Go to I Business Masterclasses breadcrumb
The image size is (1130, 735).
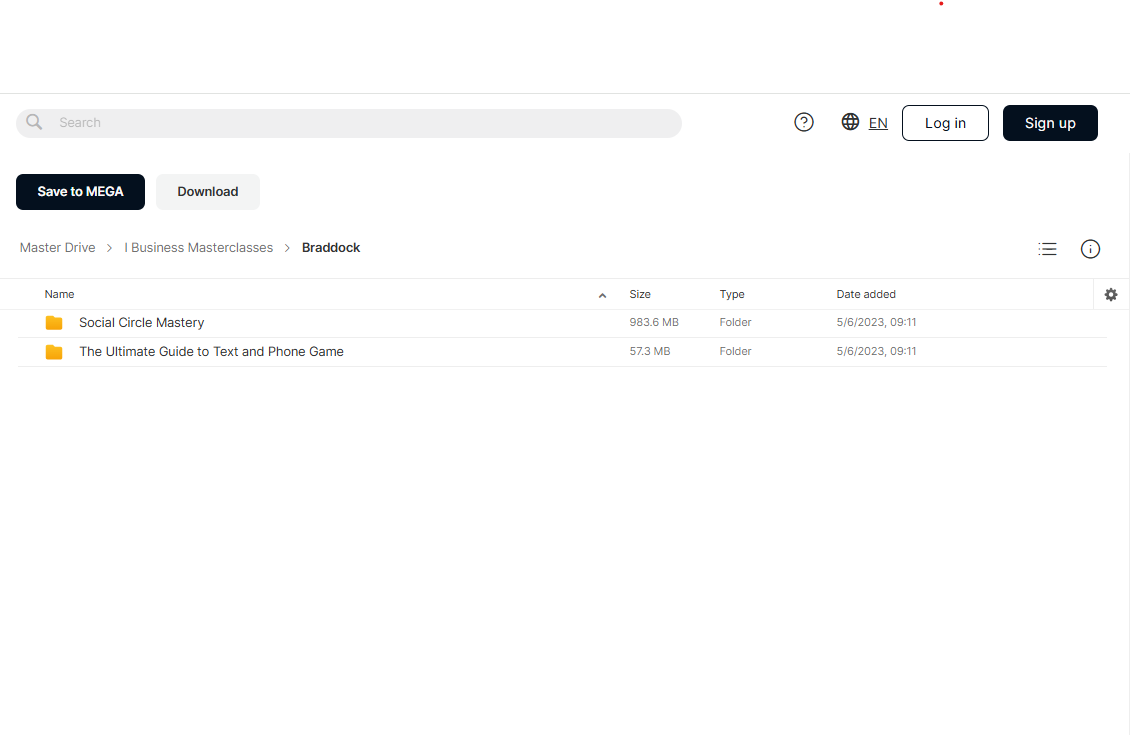199,248
